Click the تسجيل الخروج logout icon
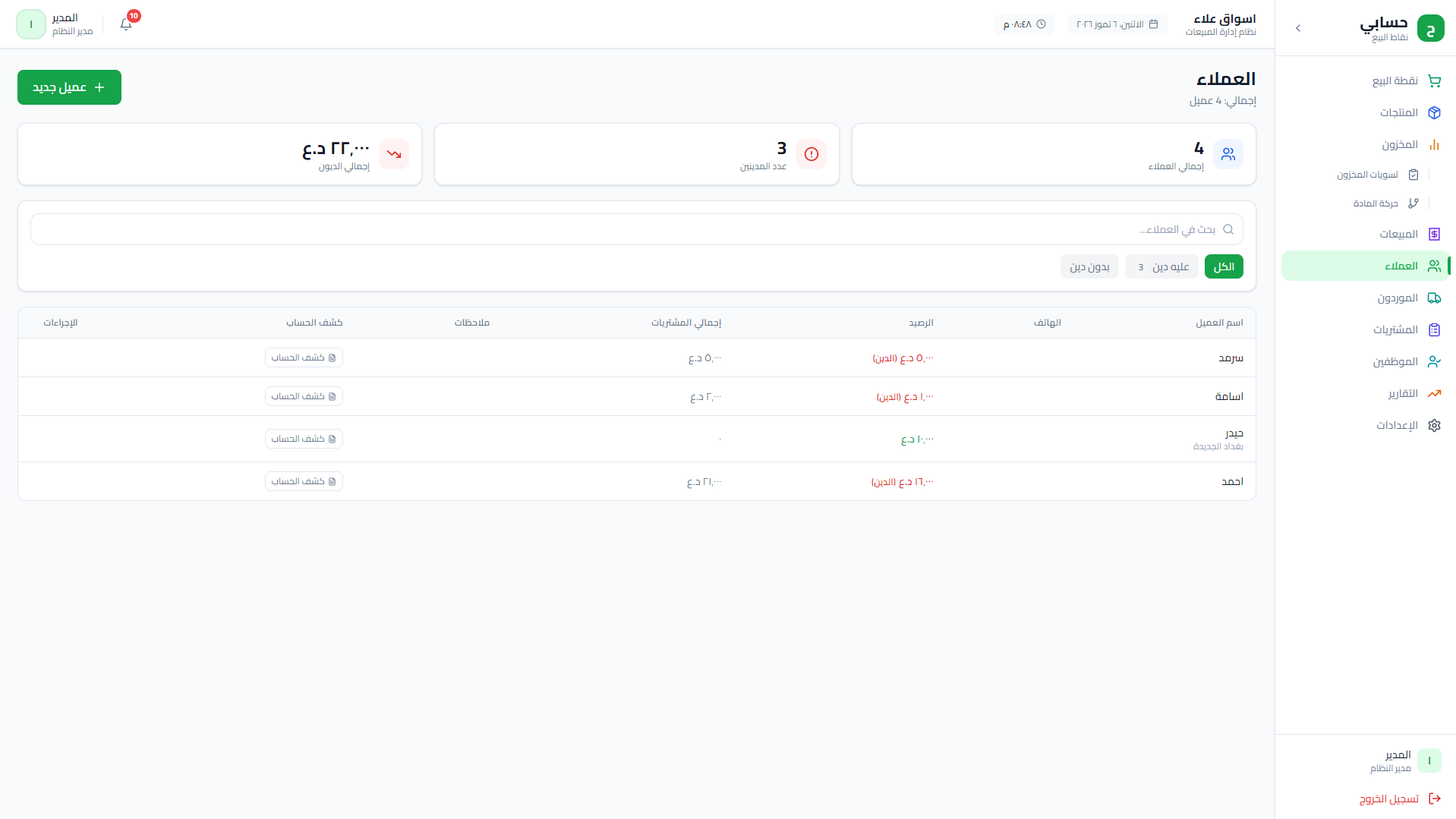 (x=1434, y=799)
